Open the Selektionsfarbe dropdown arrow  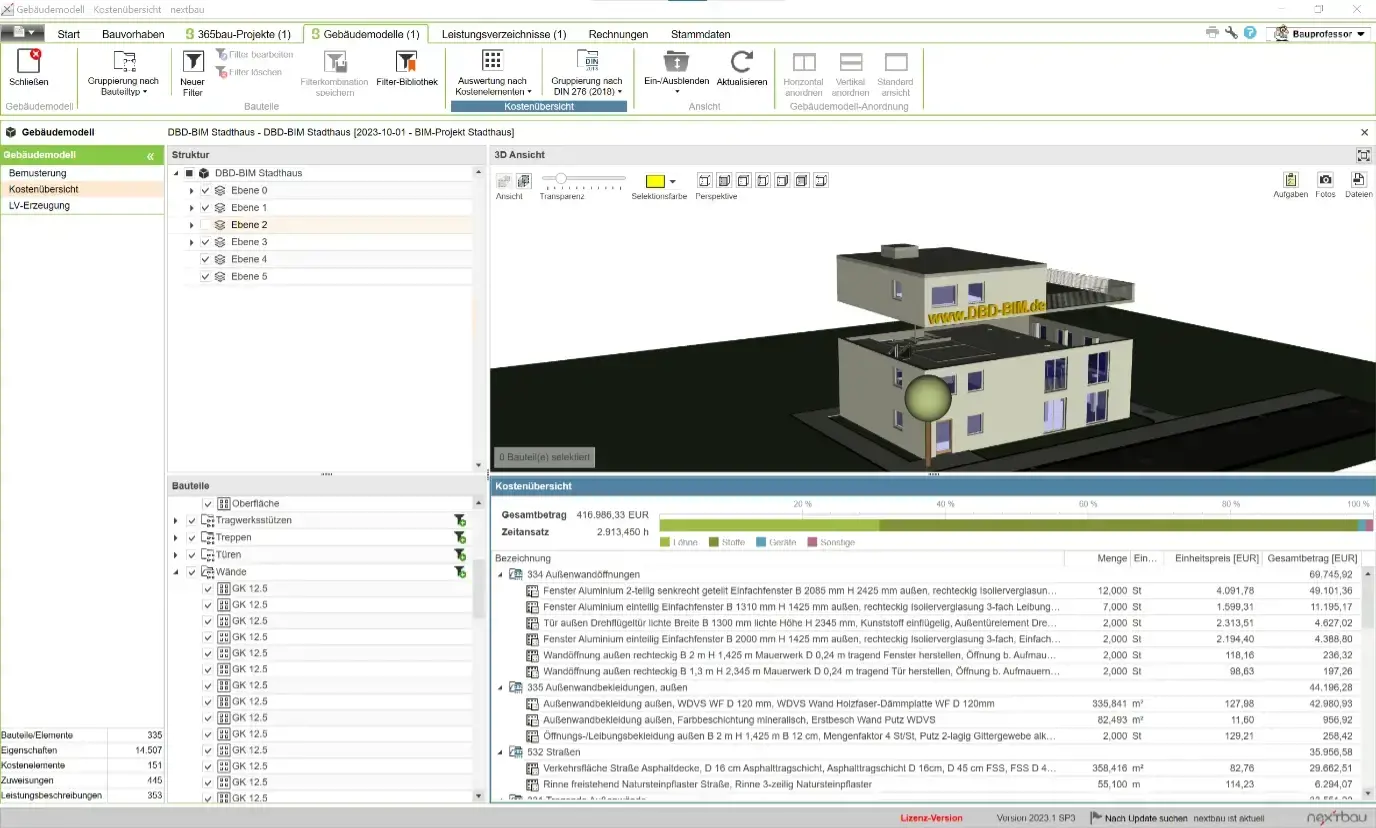point(672,181)
